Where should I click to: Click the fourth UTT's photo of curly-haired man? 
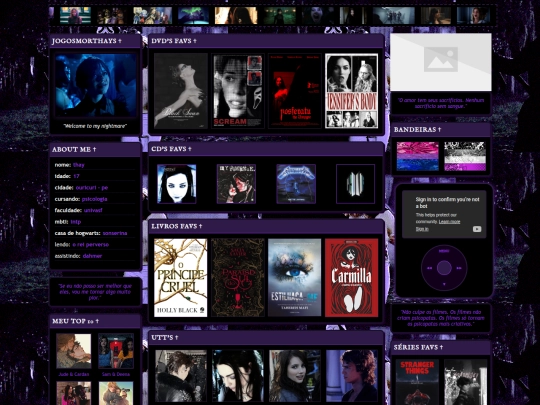(x=351, y=376)
